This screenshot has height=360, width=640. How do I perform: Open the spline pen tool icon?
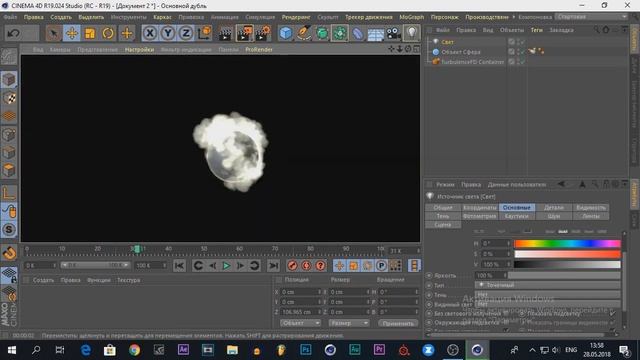point(304,33)
